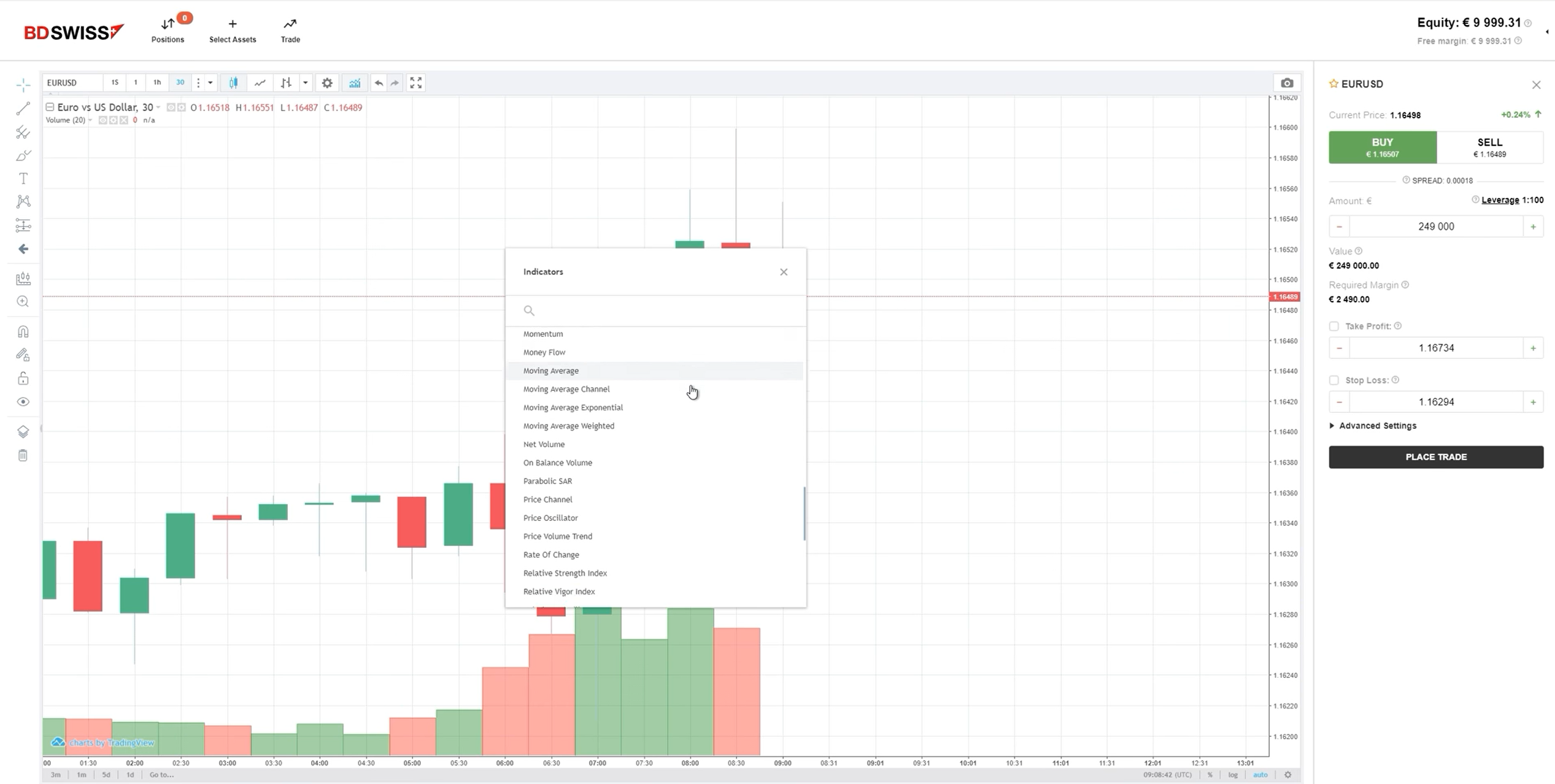Open Volume (20) legend dropdown

pyautogui.click(x=90, y=120)
